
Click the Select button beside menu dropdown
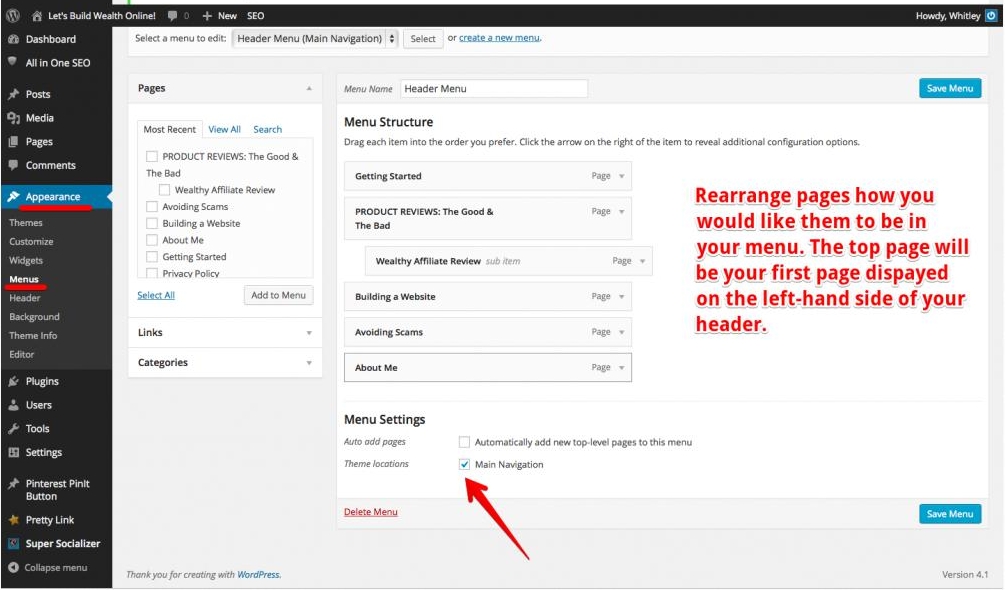click(423, 38)
